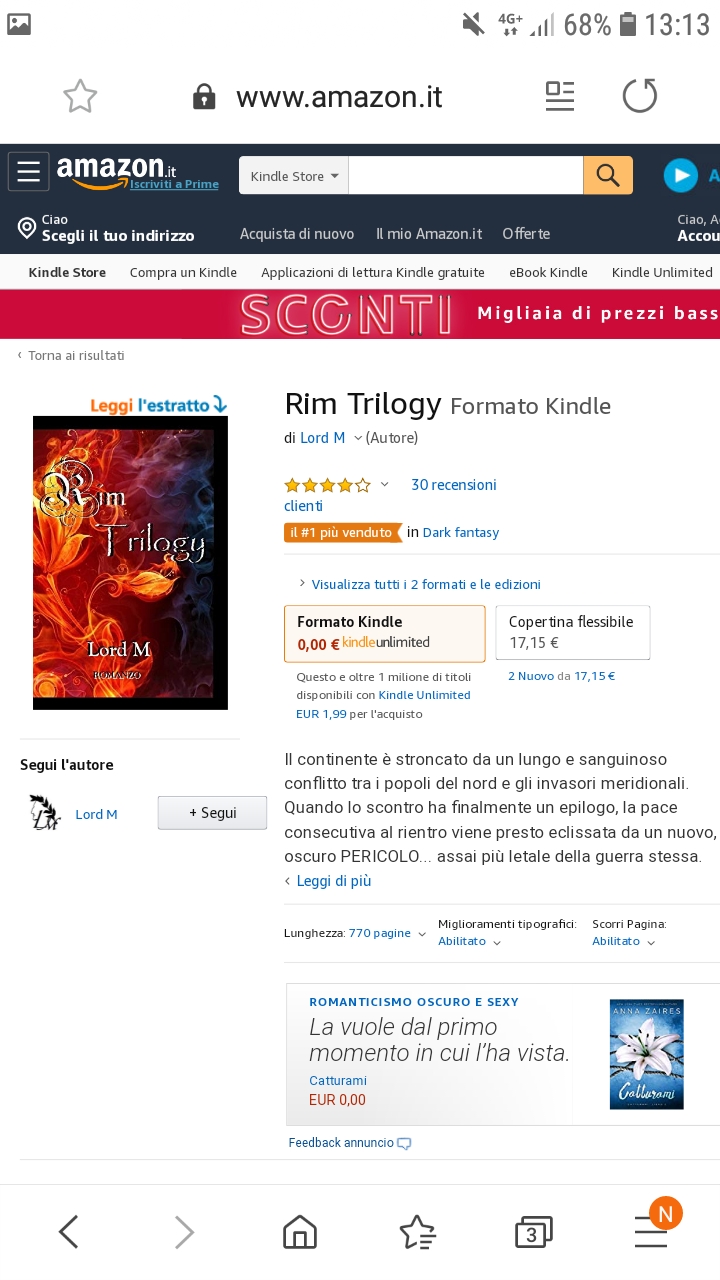This screenshot has height=1280, width=720.
Task: Open the tabs counter showing 3
Action: (x=533, y=1233)
